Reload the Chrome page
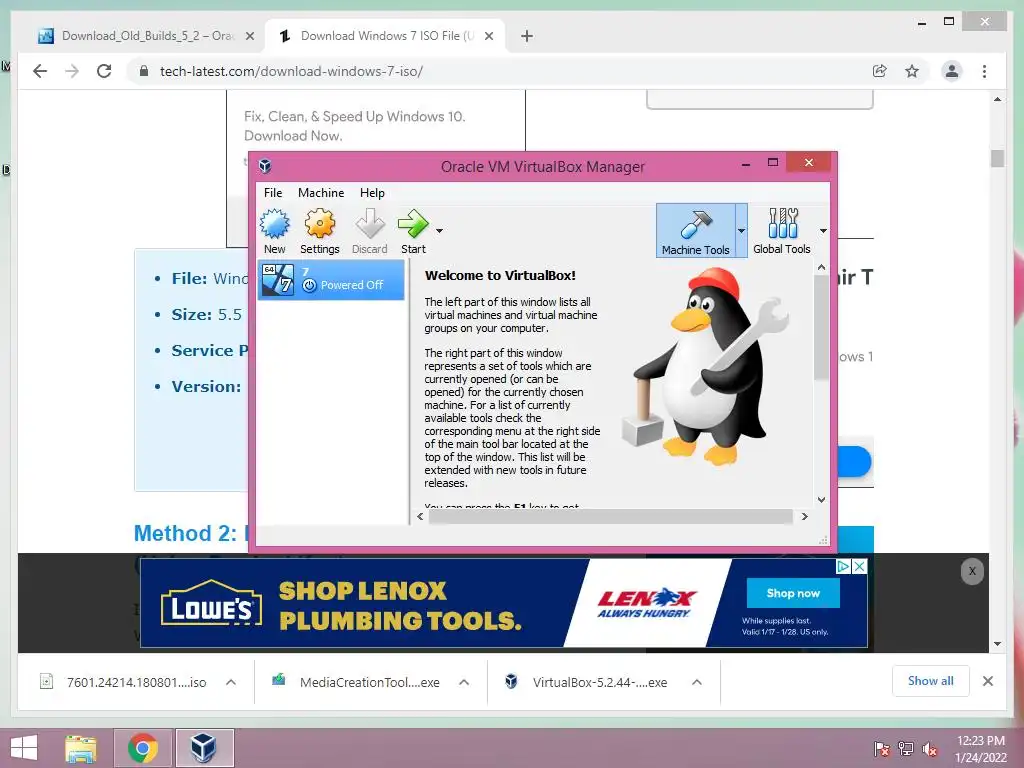The width and height of the screenshot is (1024, 768). 104,71
